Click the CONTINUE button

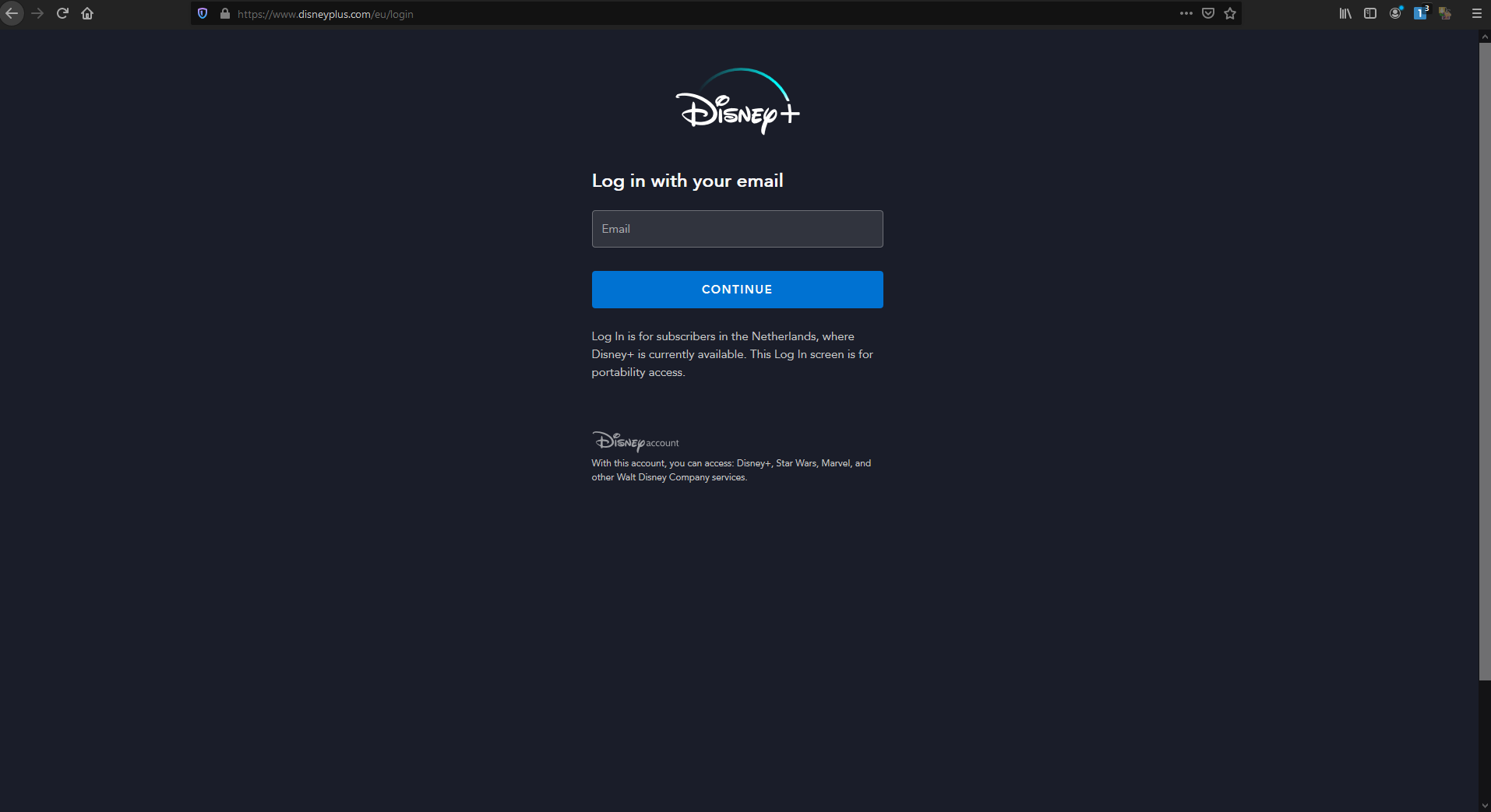click(736, 289)
